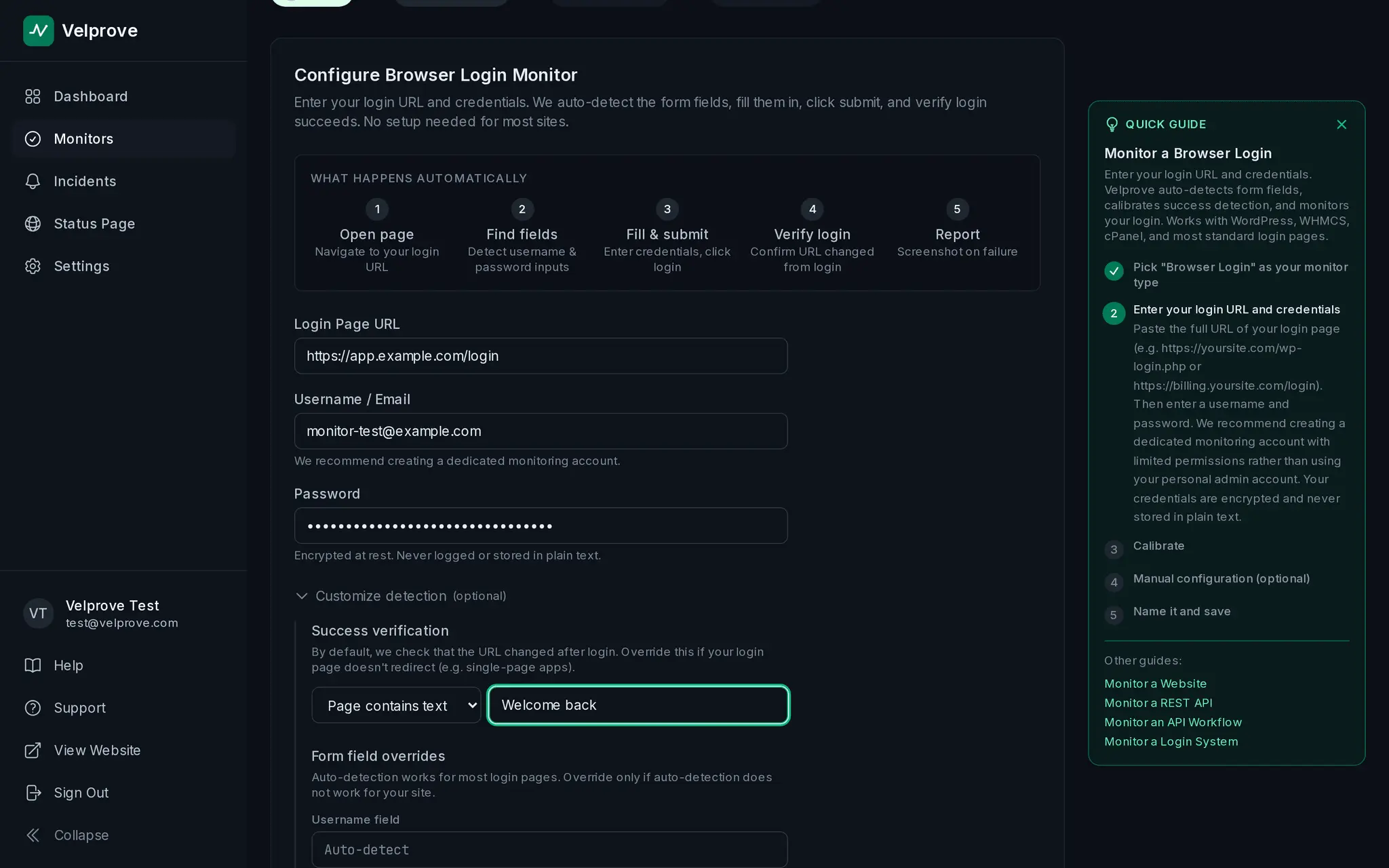
Task: Close the Quick Guide panel
Action: (x=1341, y=124)
